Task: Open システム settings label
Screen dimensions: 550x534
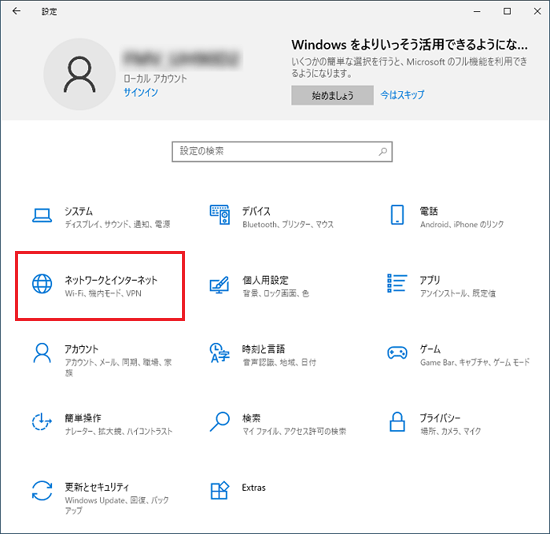Action: click(79, 211)
